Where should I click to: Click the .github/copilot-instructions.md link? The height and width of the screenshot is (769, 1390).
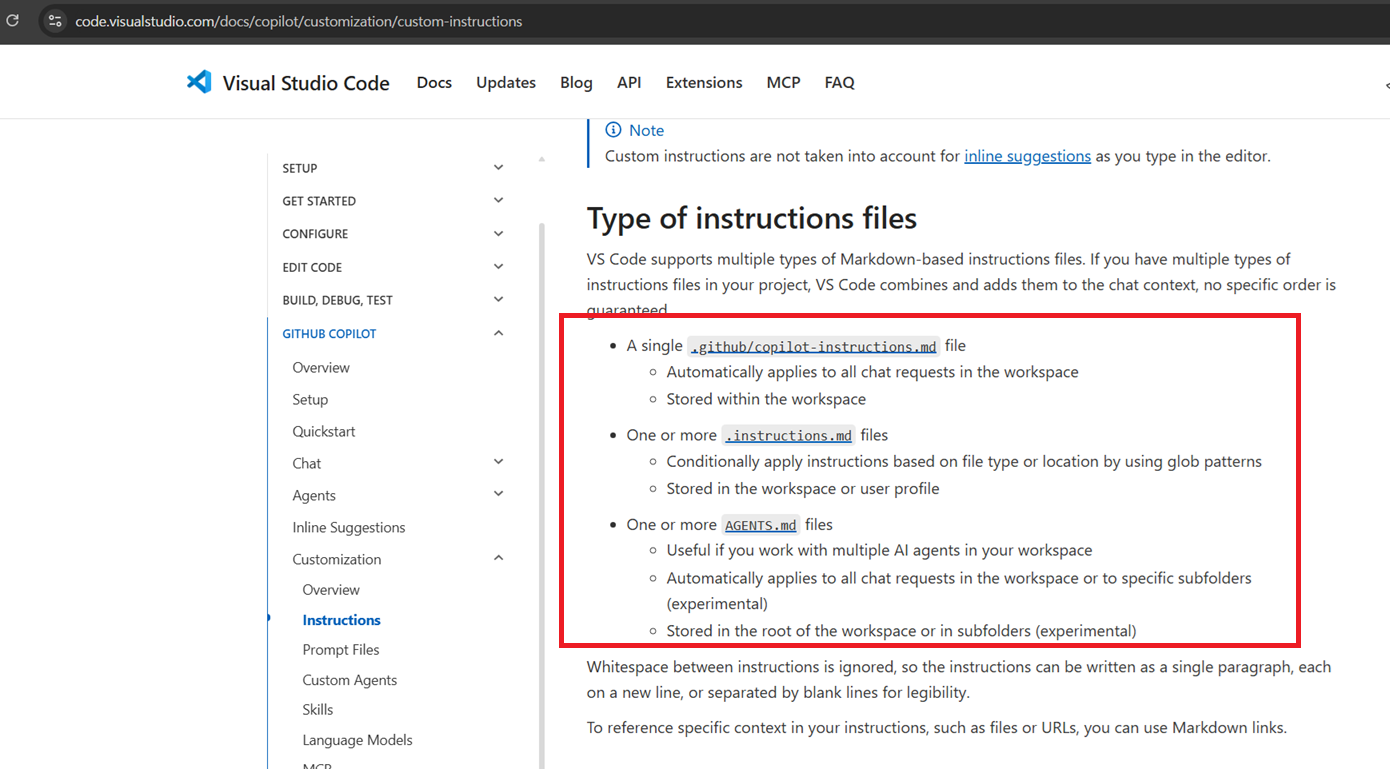[x=814, y=346]
